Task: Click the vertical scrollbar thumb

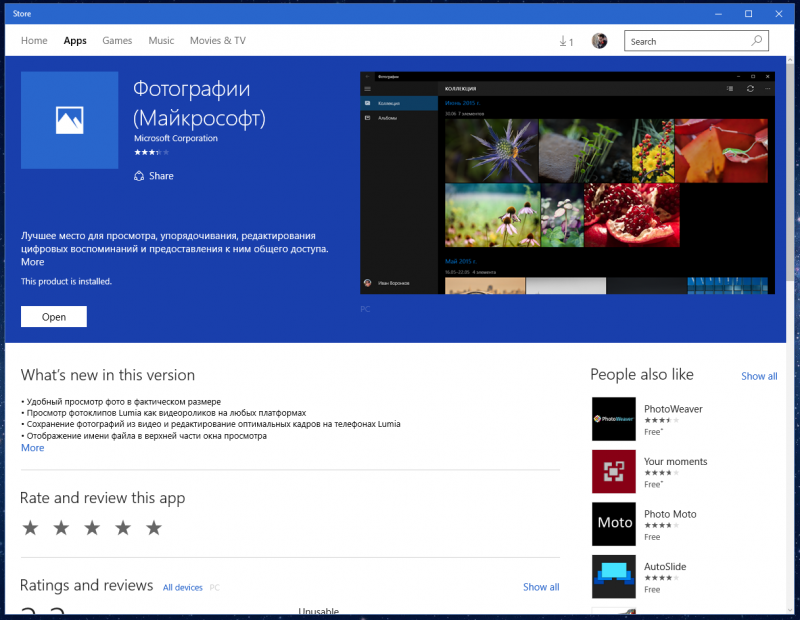Action: (790, 173)
